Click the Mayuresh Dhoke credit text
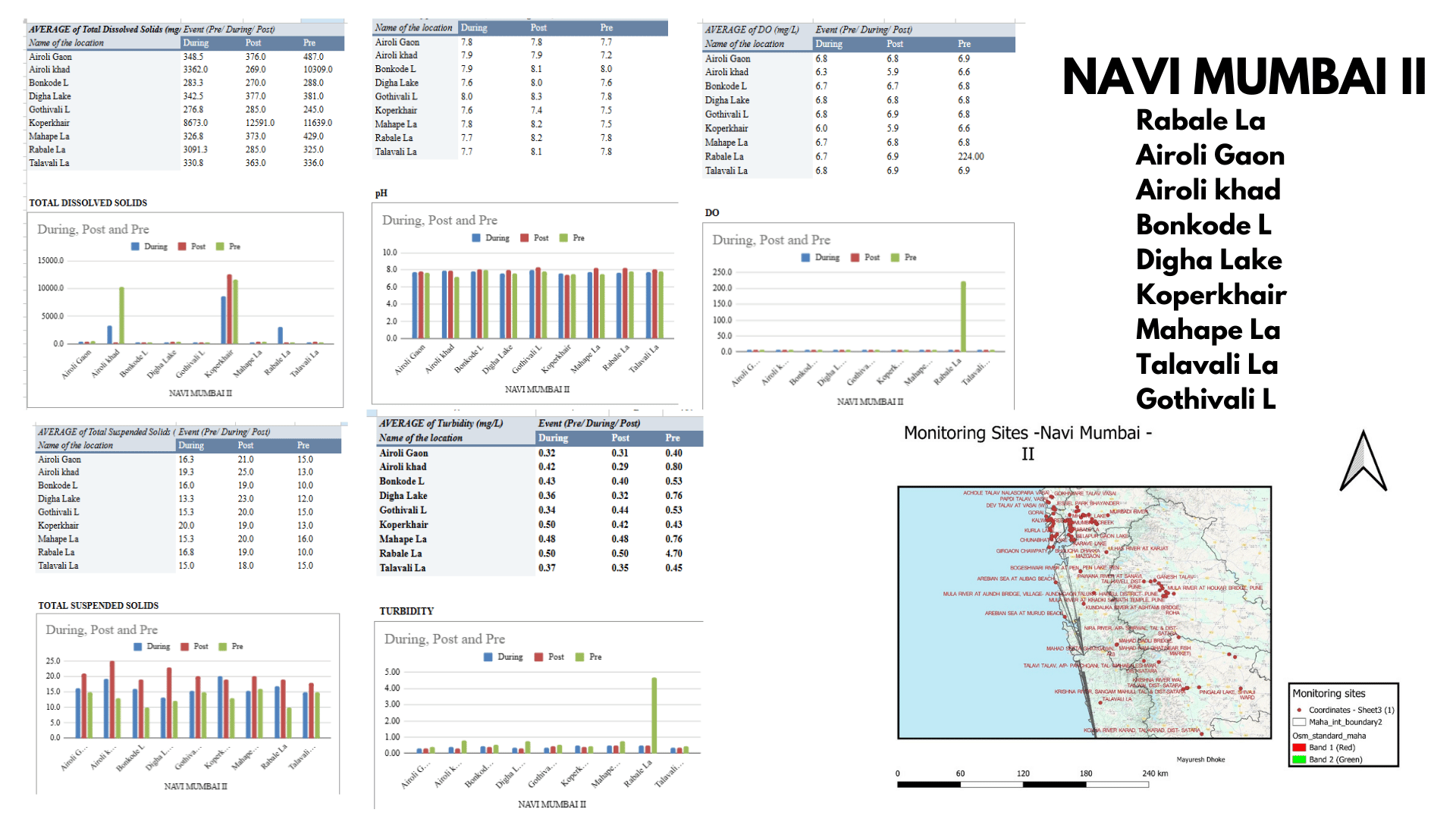This screenshot has height=819, width=1456. 1200,759
